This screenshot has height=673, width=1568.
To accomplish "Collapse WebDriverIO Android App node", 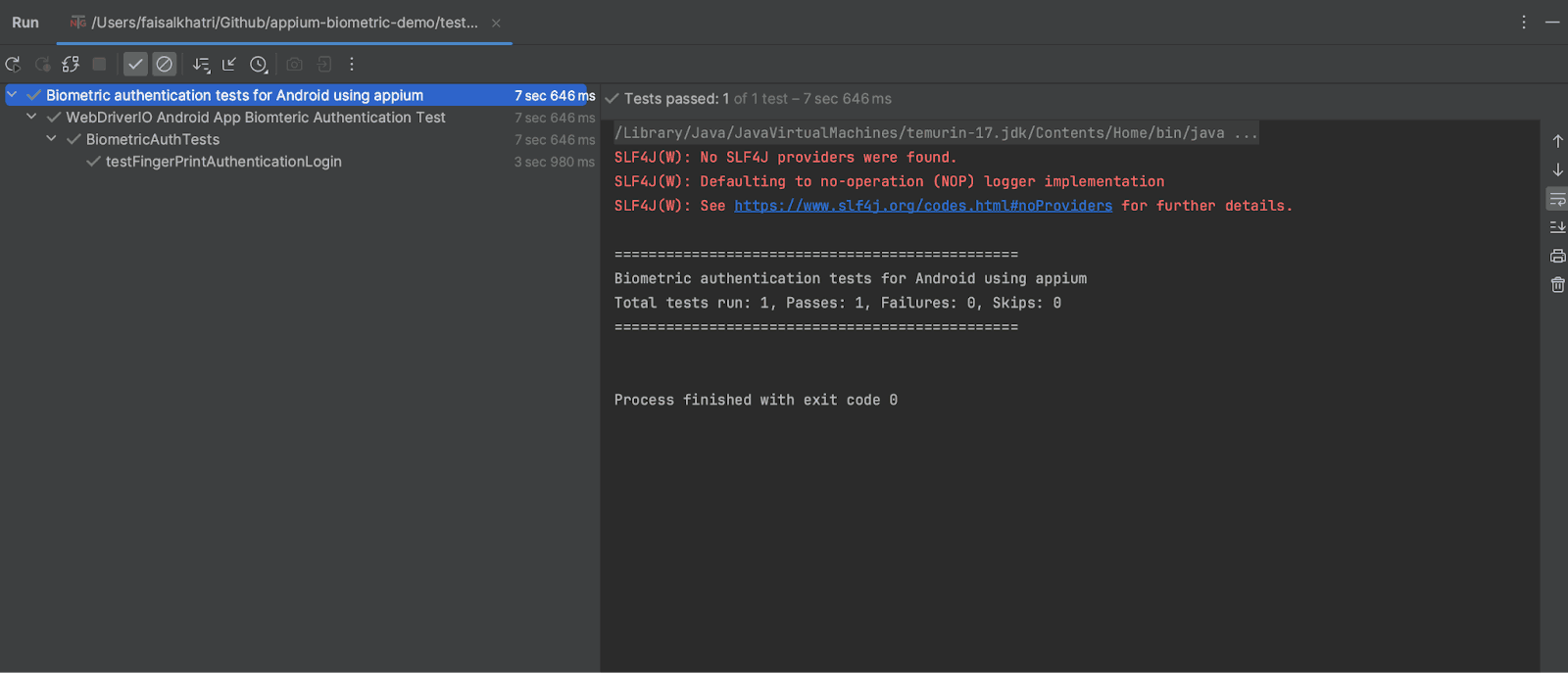I will click(31, 117).
